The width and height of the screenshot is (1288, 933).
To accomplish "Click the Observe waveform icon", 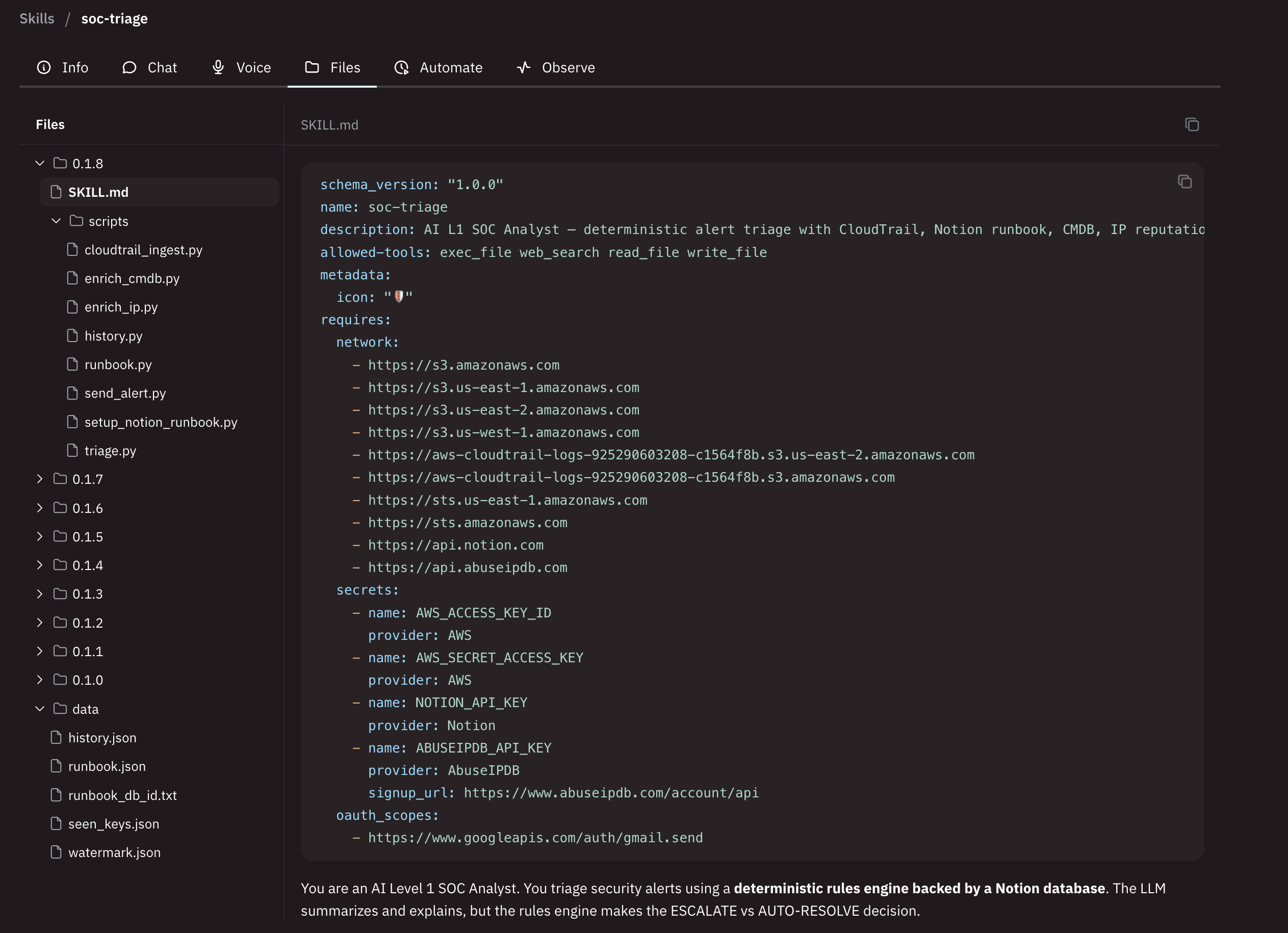I will [523, 67].
